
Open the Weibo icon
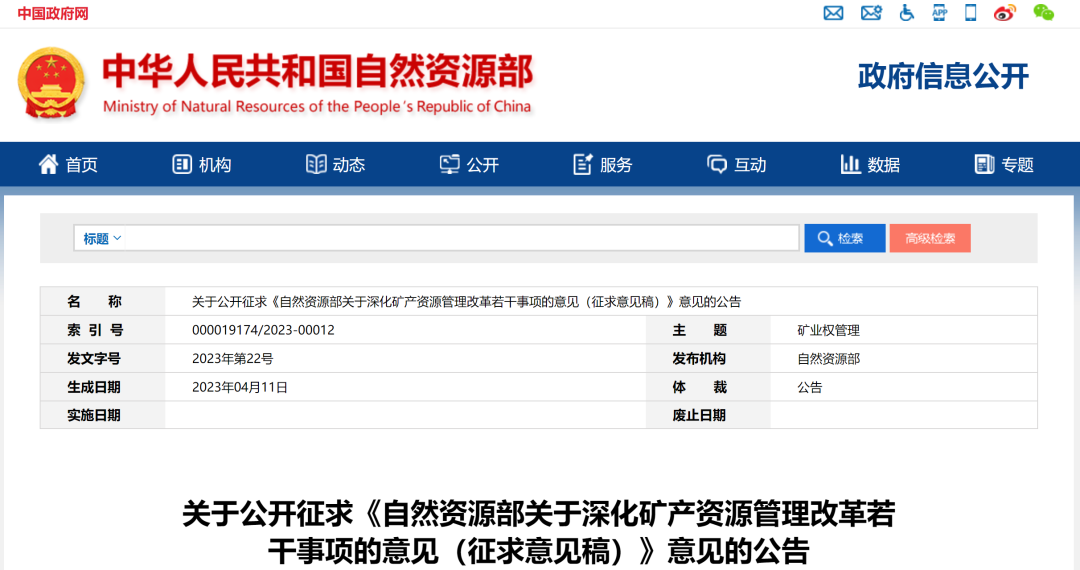coord(1004,13)
